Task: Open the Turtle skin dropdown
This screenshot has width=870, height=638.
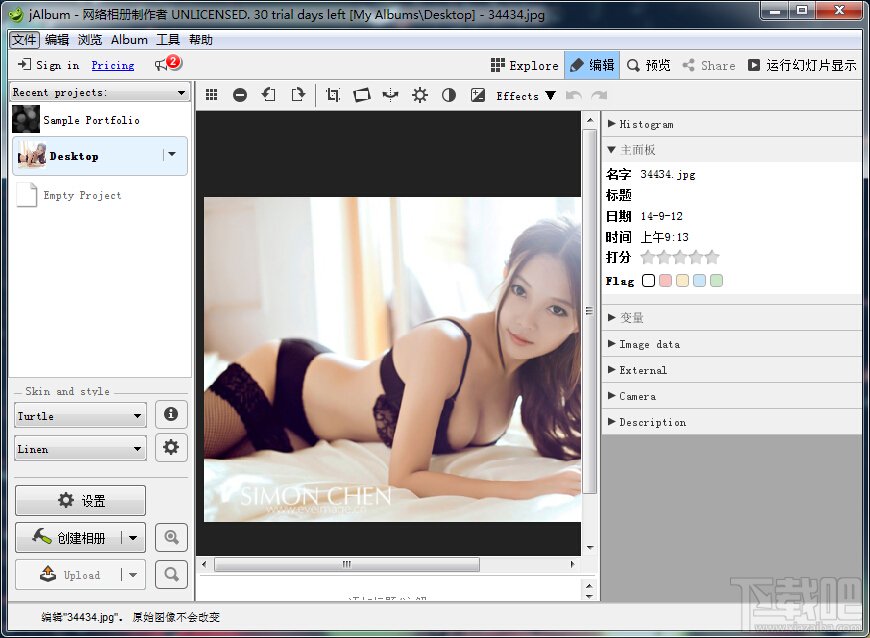Action: click(x=79, y=414)
